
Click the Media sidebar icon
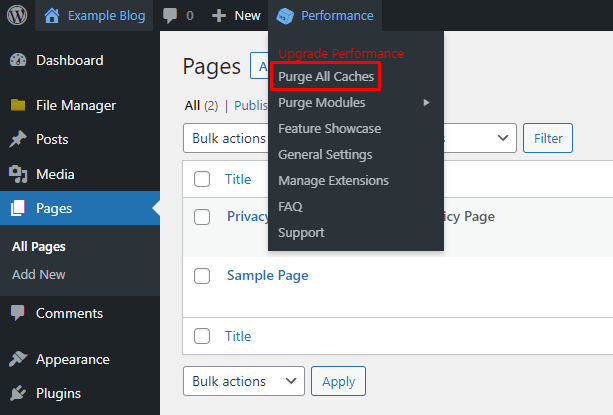tap(18, 174)
